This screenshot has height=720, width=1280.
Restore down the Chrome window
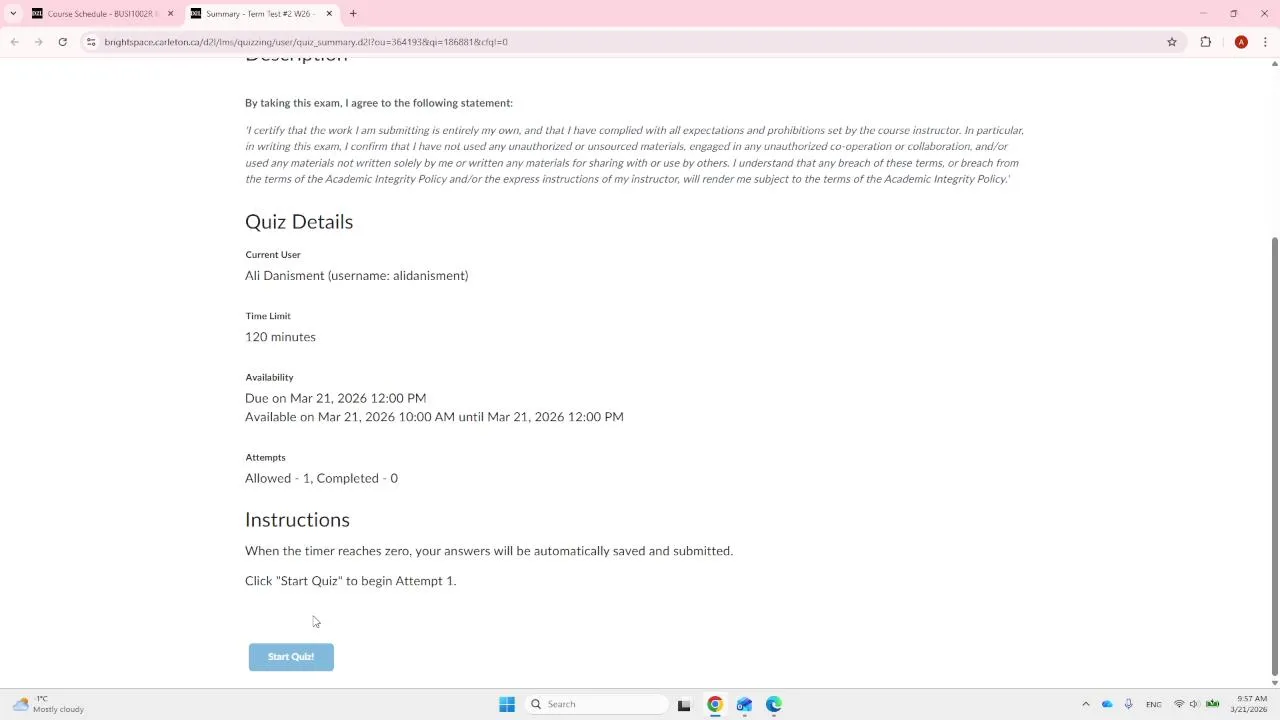(x=1234, y=14)
